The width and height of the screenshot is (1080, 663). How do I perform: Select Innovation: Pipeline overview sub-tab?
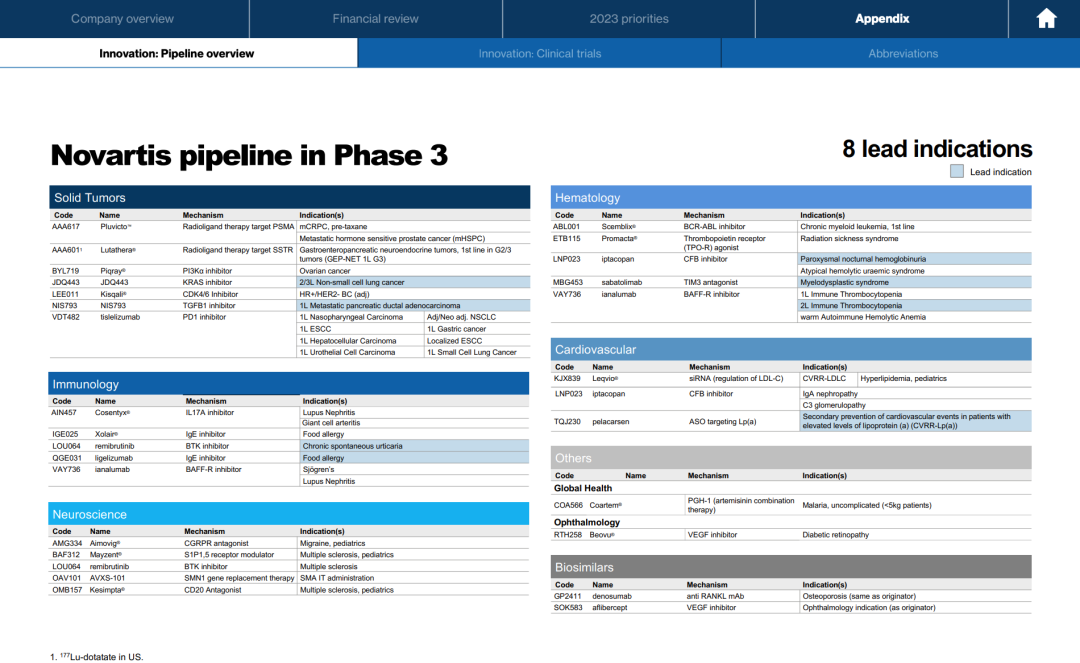pyautogui.click(x=177, y=53)
